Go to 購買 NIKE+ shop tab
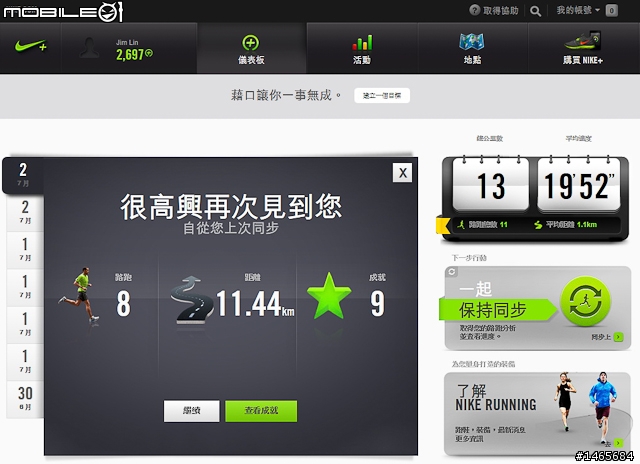 click(x=583, y=48)
